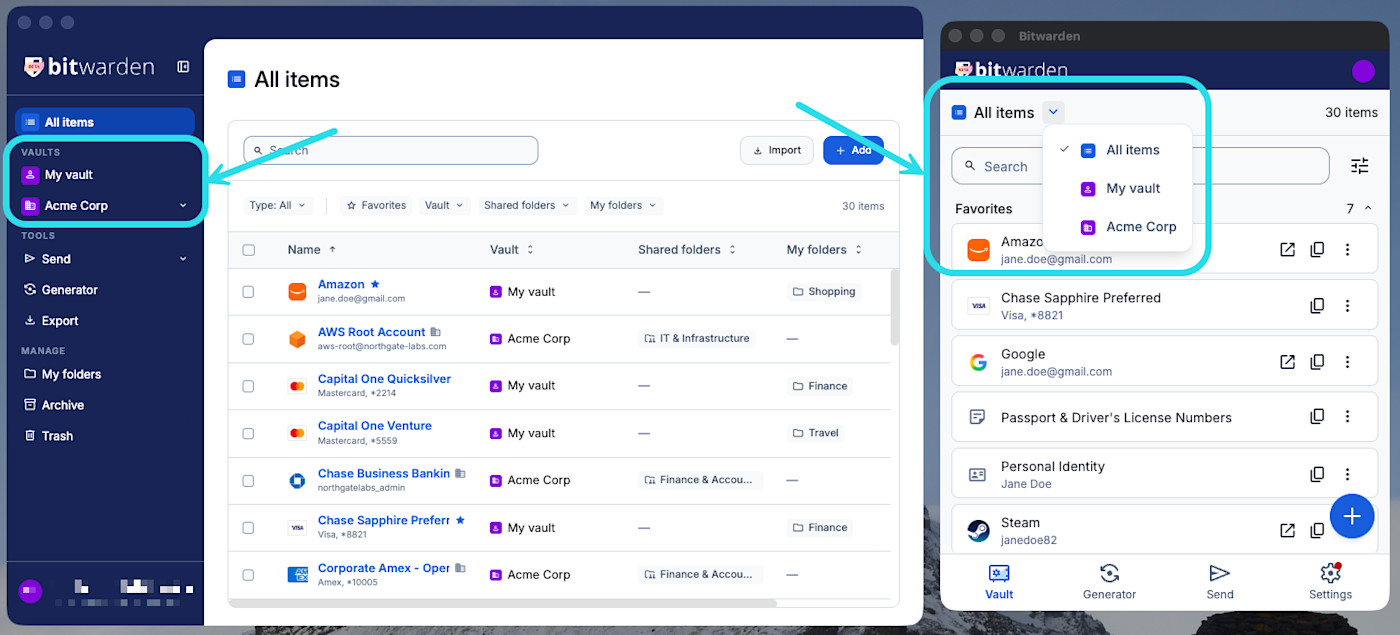Switch to the Generator tab in extension

coord(1109,581)
